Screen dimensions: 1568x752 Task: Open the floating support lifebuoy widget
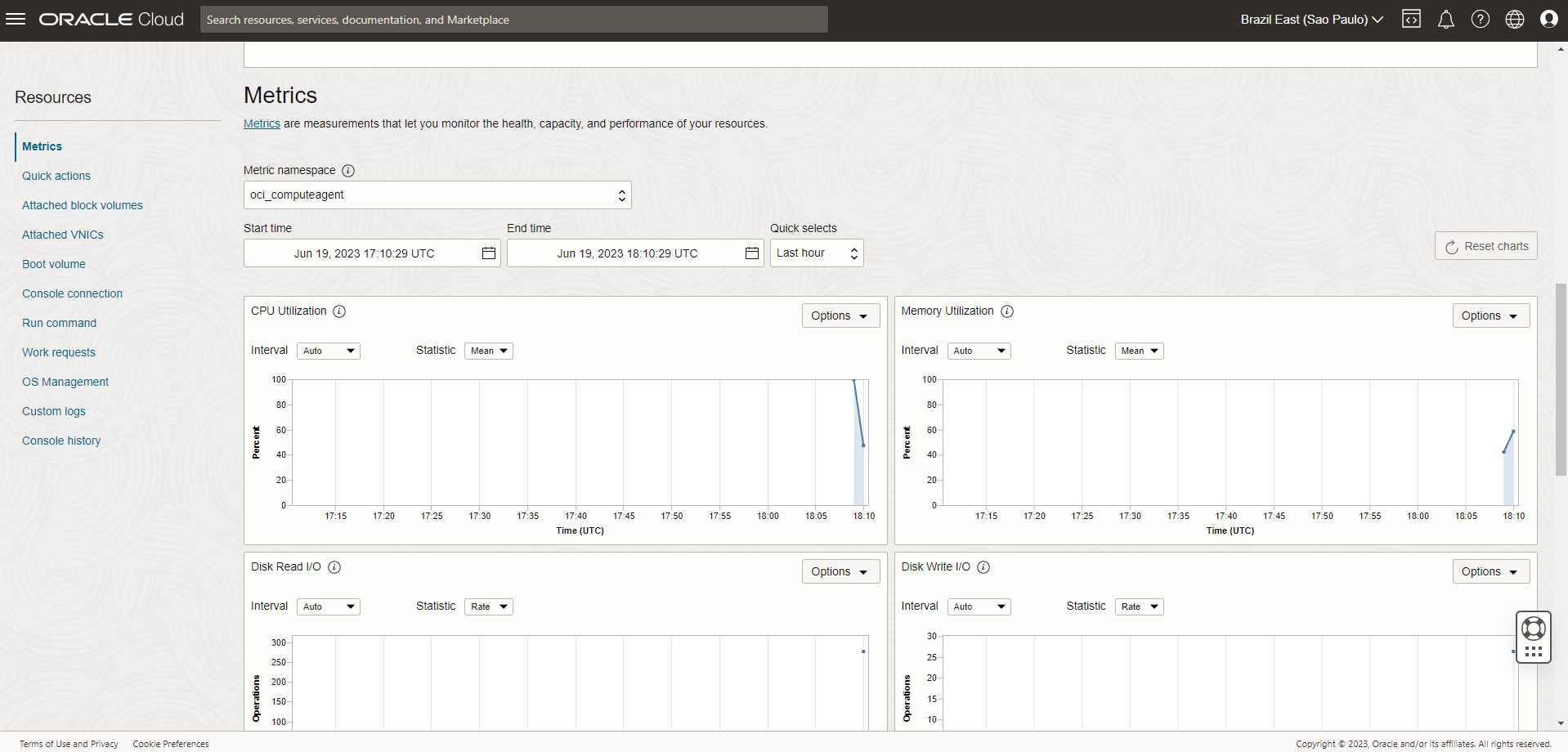point(1534,637)
